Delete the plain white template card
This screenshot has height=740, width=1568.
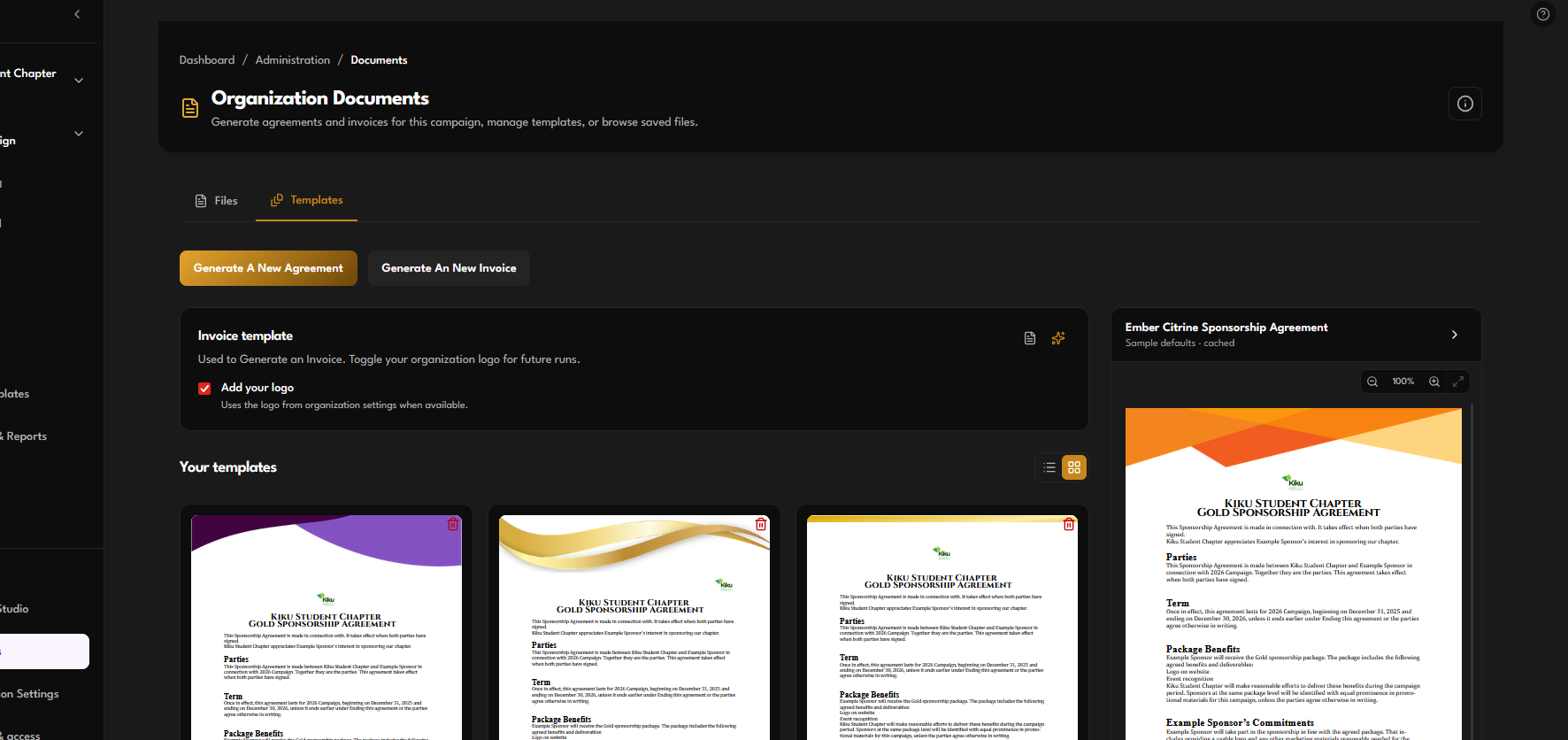1069,524
